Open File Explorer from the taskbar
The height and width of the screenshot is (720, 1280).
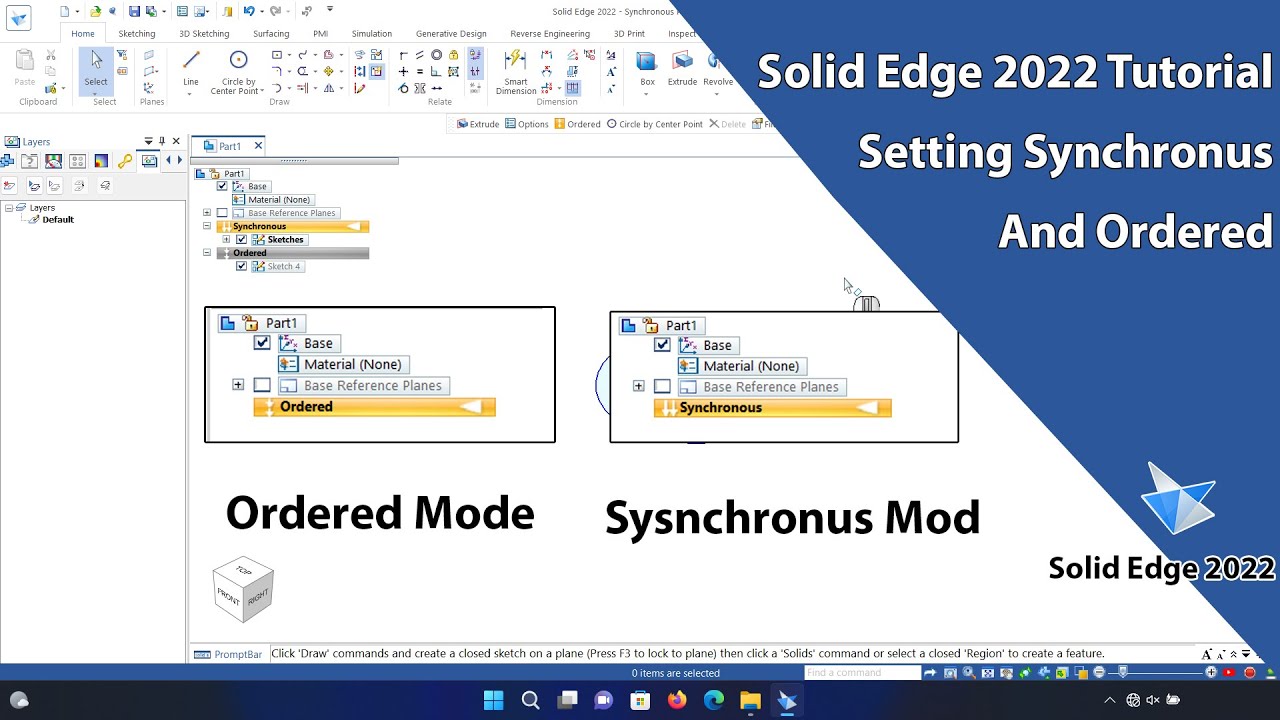click(750, 700)
